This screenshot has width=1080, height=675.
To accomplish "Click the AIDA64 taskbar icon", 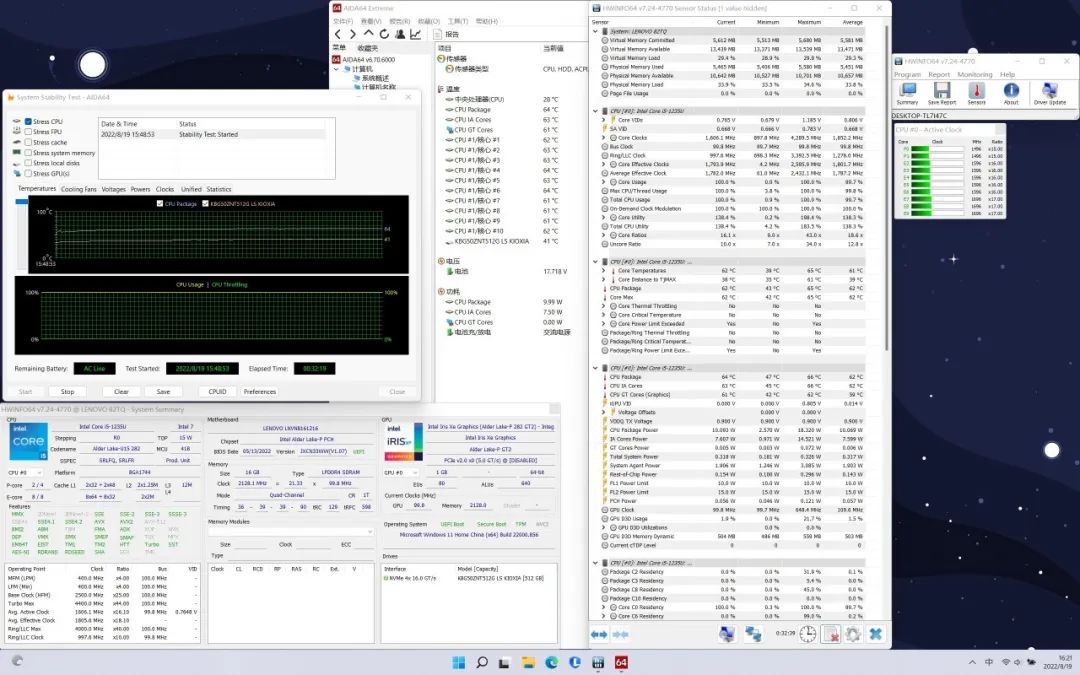I will (621, 662).
